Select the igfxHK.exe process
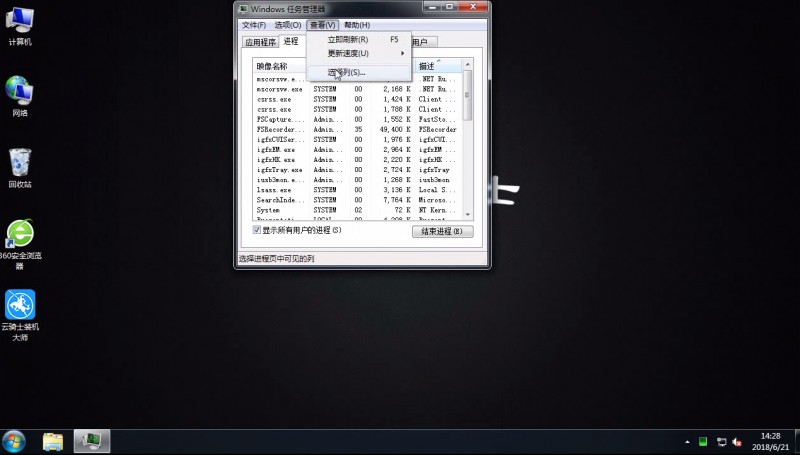Screen dimensions: 800x455 (358, 160)
